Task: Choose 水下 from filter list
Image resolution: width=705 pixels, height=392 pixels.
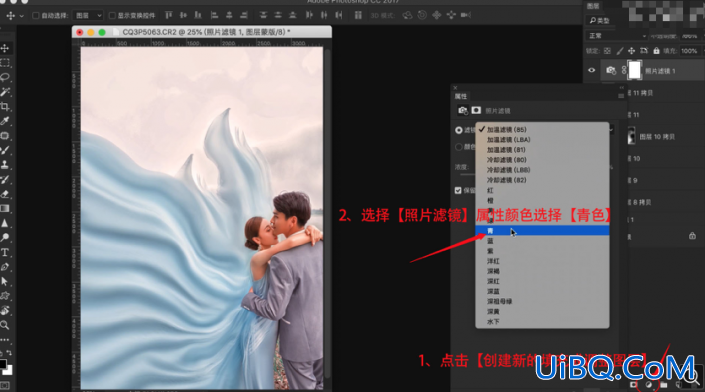Action: 542,321
